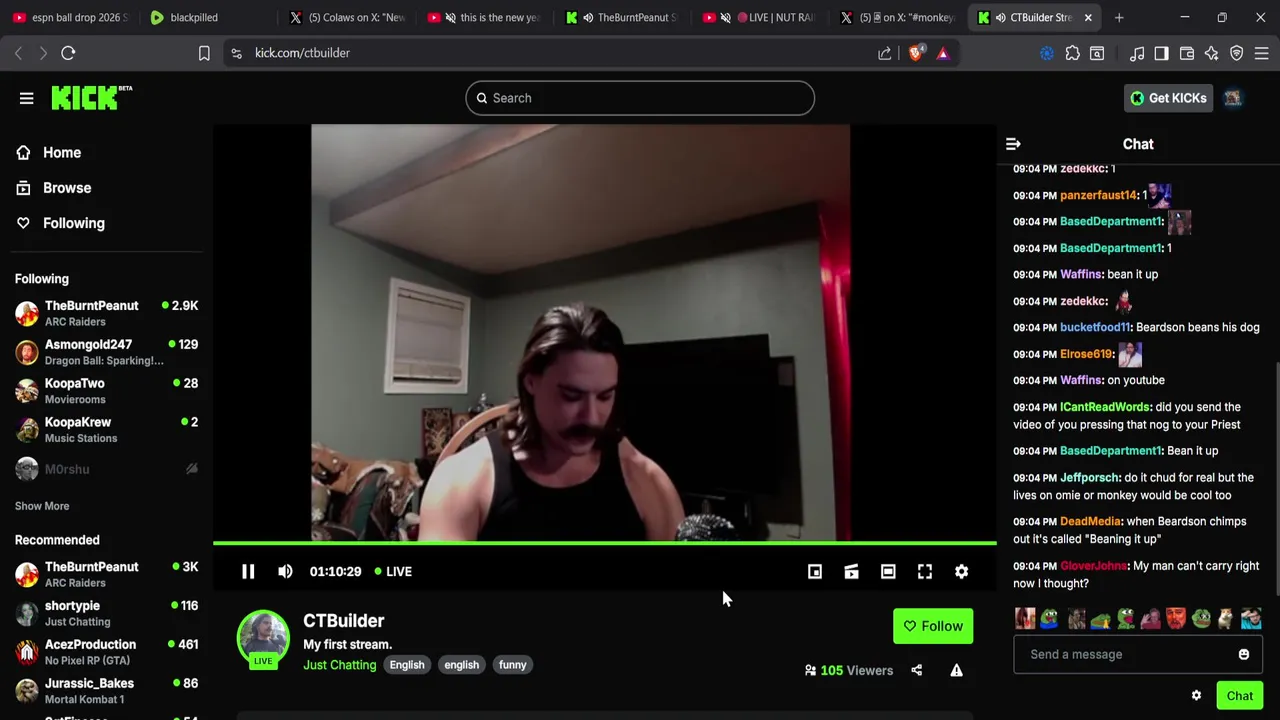
Task: Open music playlist toolbar icon
Action: 1137,53
